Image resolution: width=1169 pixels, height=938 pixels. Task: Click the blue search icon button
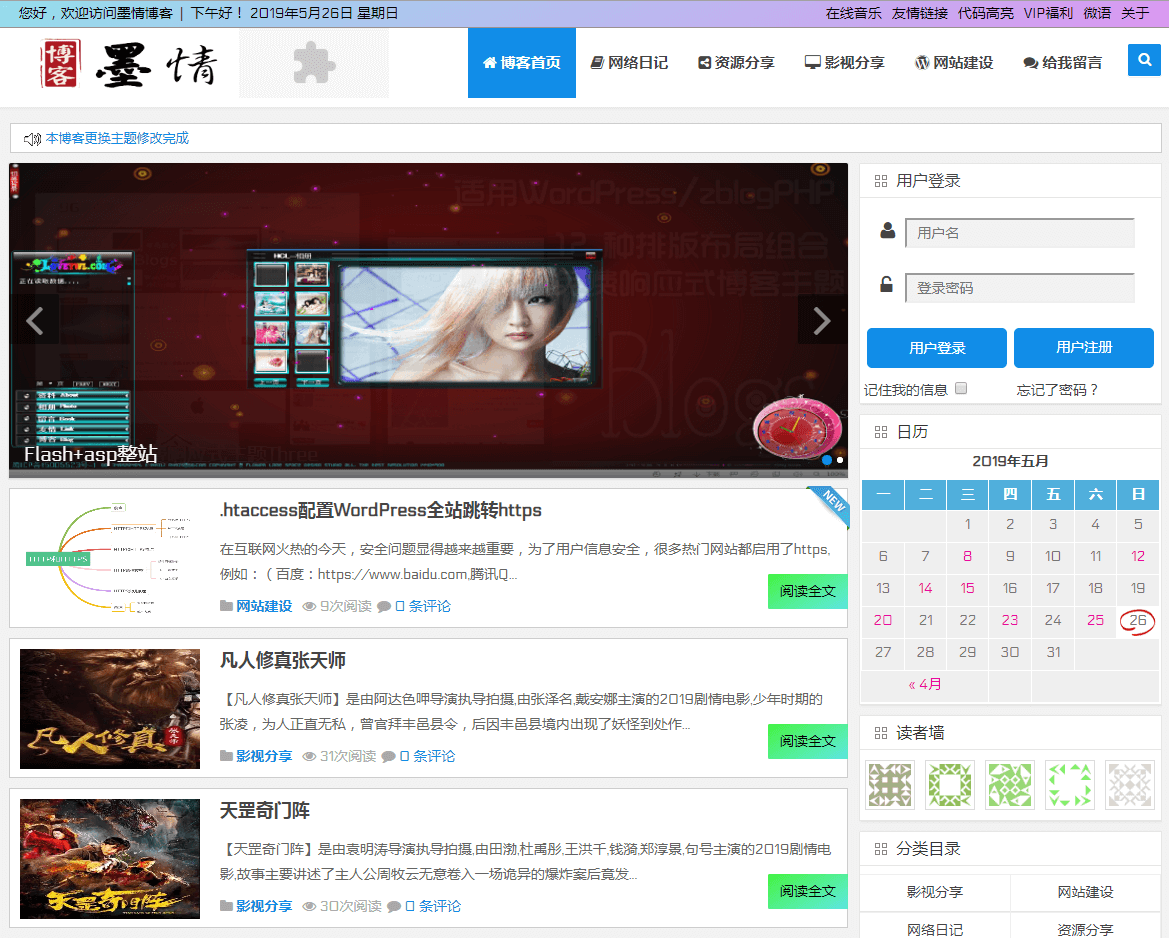pyautogui.click(x=1144, y=60)
